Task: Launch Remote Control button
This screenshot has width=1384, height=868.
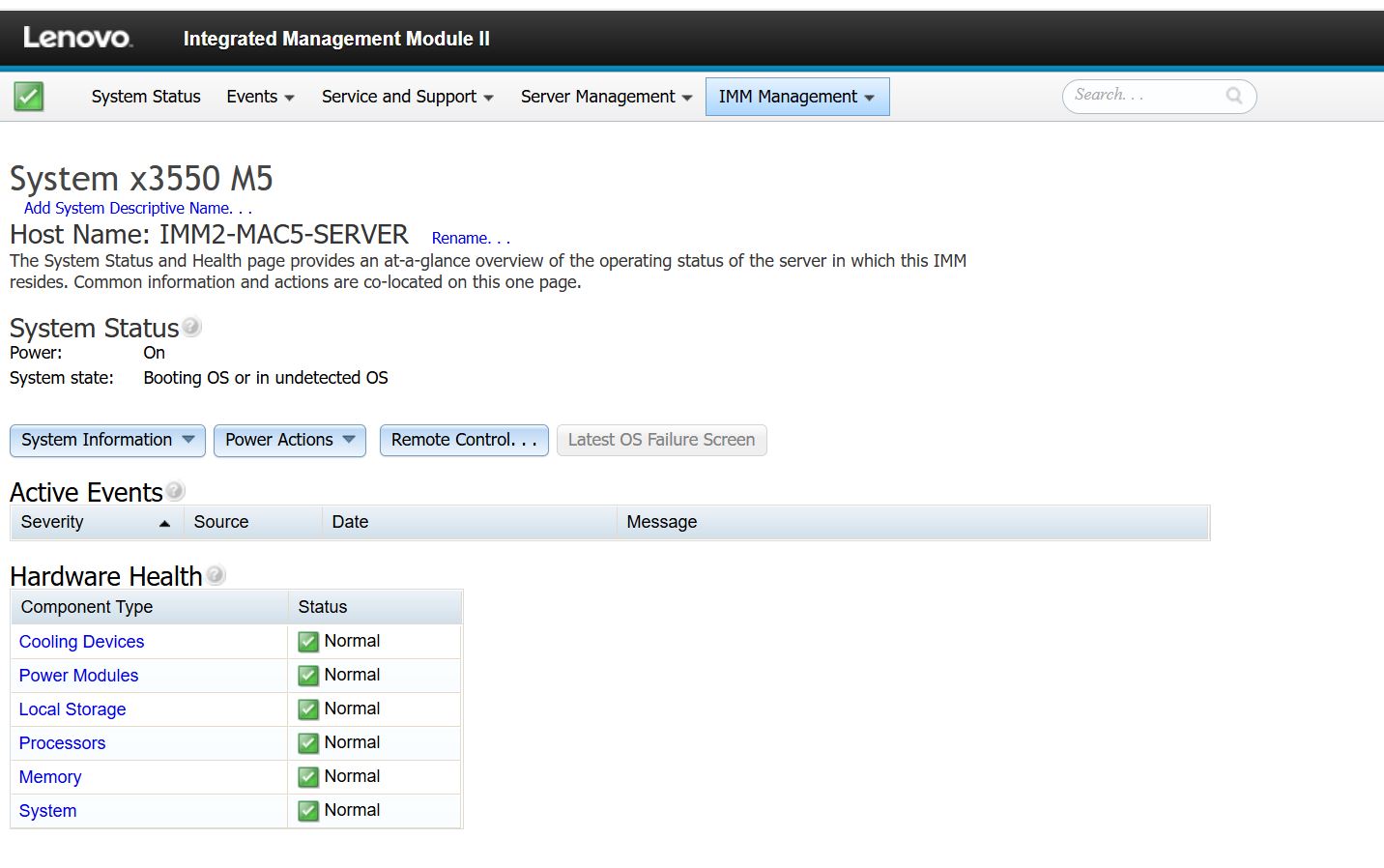Action: tap(464, 440)
